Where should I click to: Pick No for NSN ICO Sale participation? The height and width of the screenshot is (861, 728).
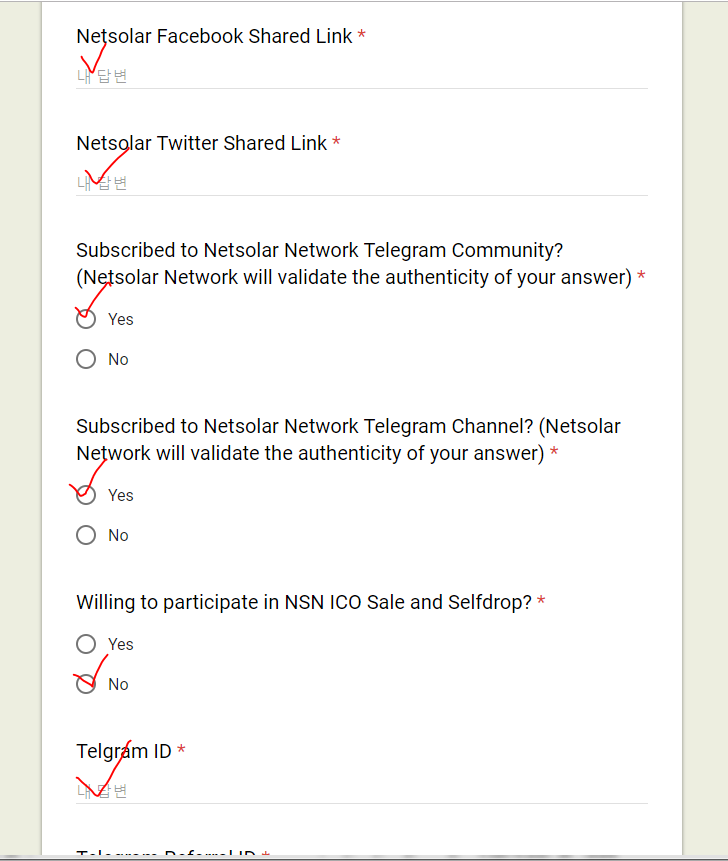click(x=87, y=685)
